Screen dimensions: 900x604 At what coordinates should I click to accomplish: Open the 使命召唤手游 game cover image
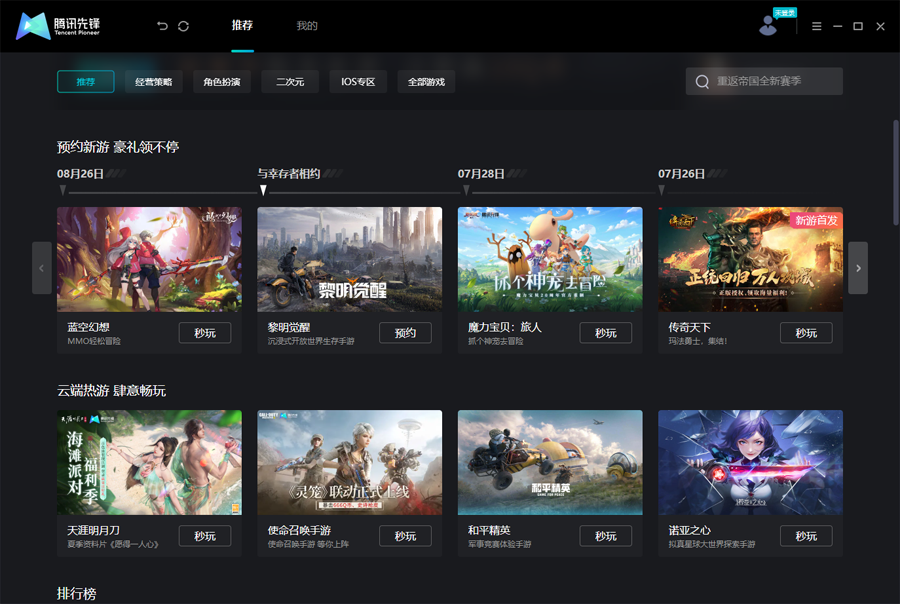point(350,462)
